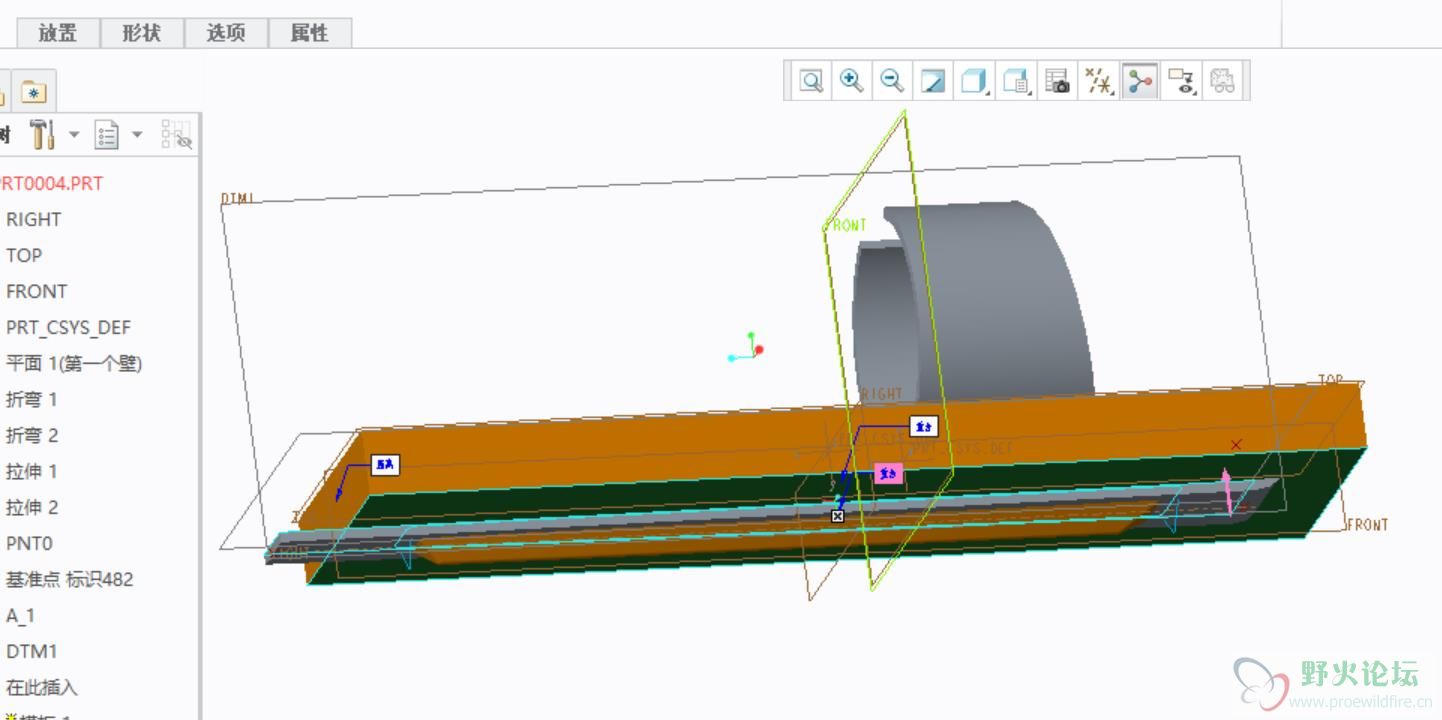Select the PNT0 datum point
The image size is (1442, 720).
click(29, 543)
